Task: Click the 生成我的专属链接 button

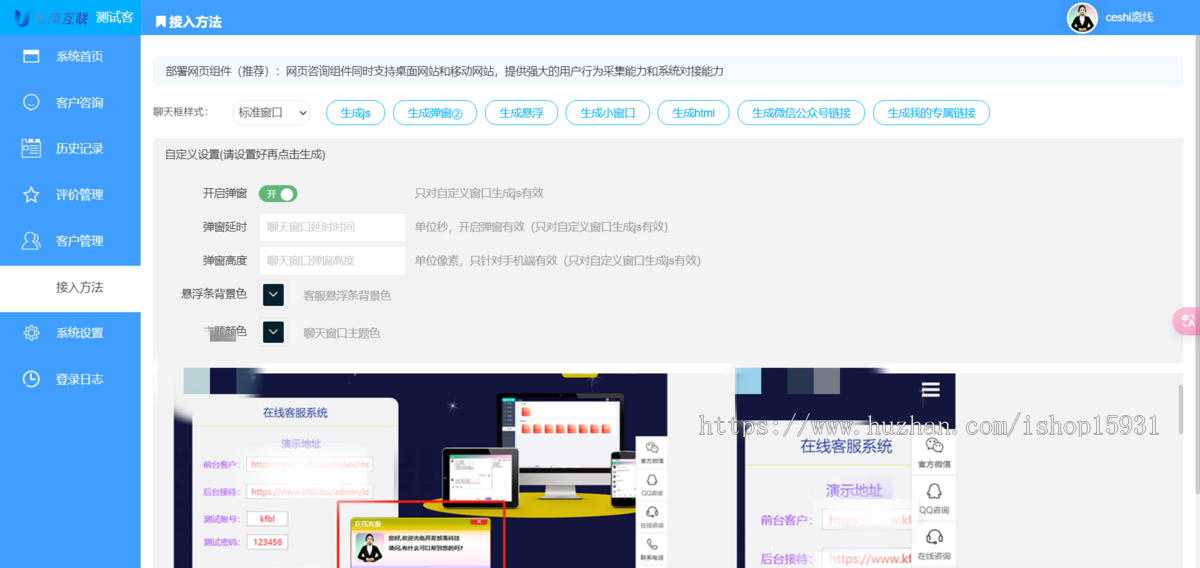Action: pos(931,113)
